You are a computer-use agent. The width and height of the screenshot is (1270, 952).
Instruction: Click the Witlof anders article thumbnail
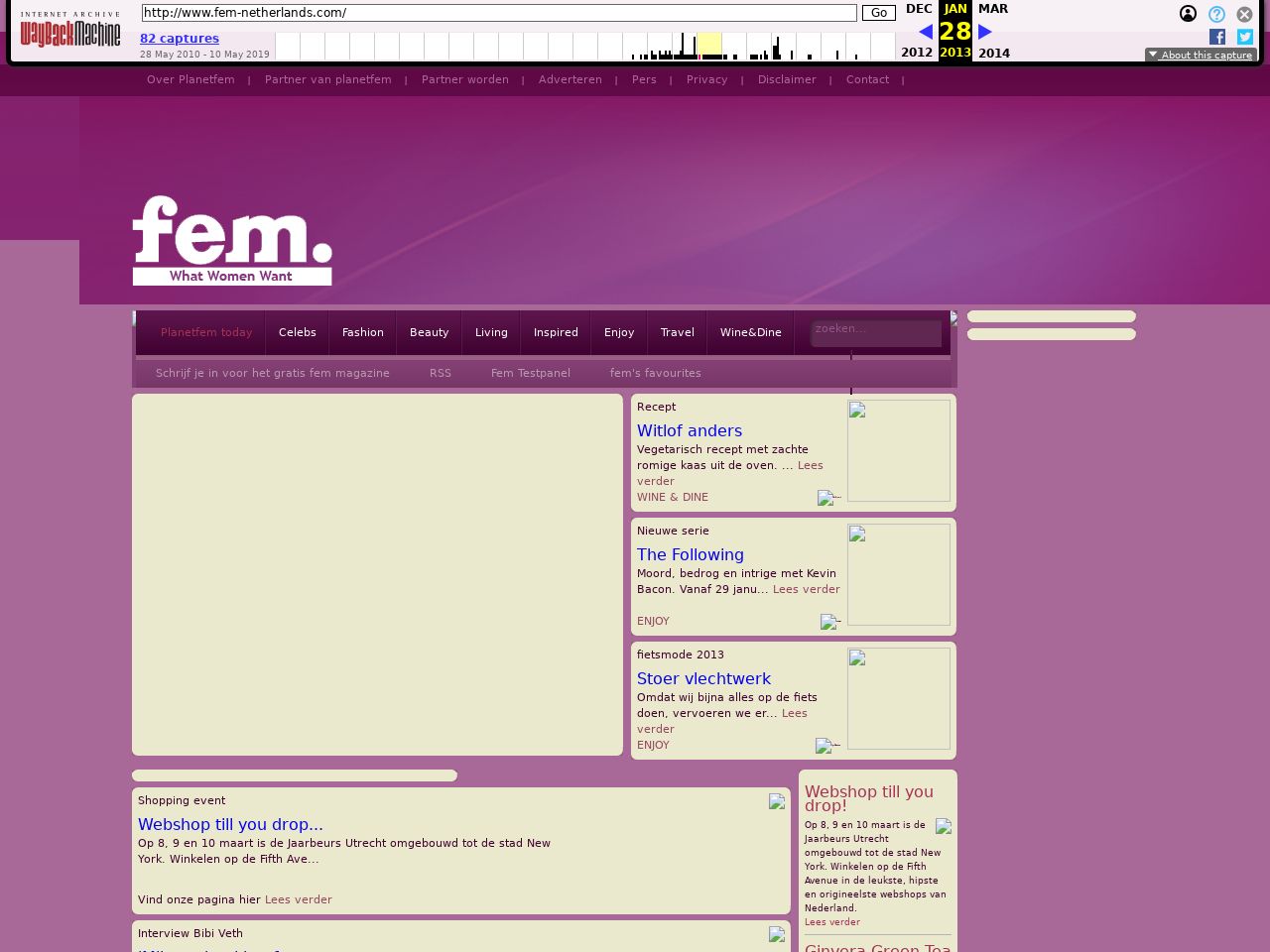pos(898,451)
